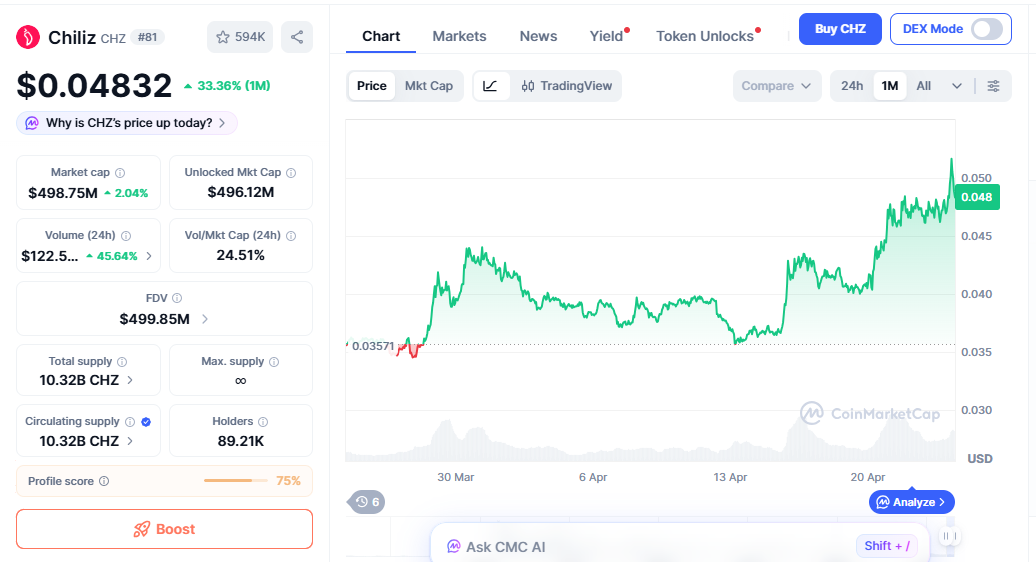Image resolution: width=1036 pixels, height=562 pixels.
Task: Switch chart to Mkt Cap view
Action: 429,86
